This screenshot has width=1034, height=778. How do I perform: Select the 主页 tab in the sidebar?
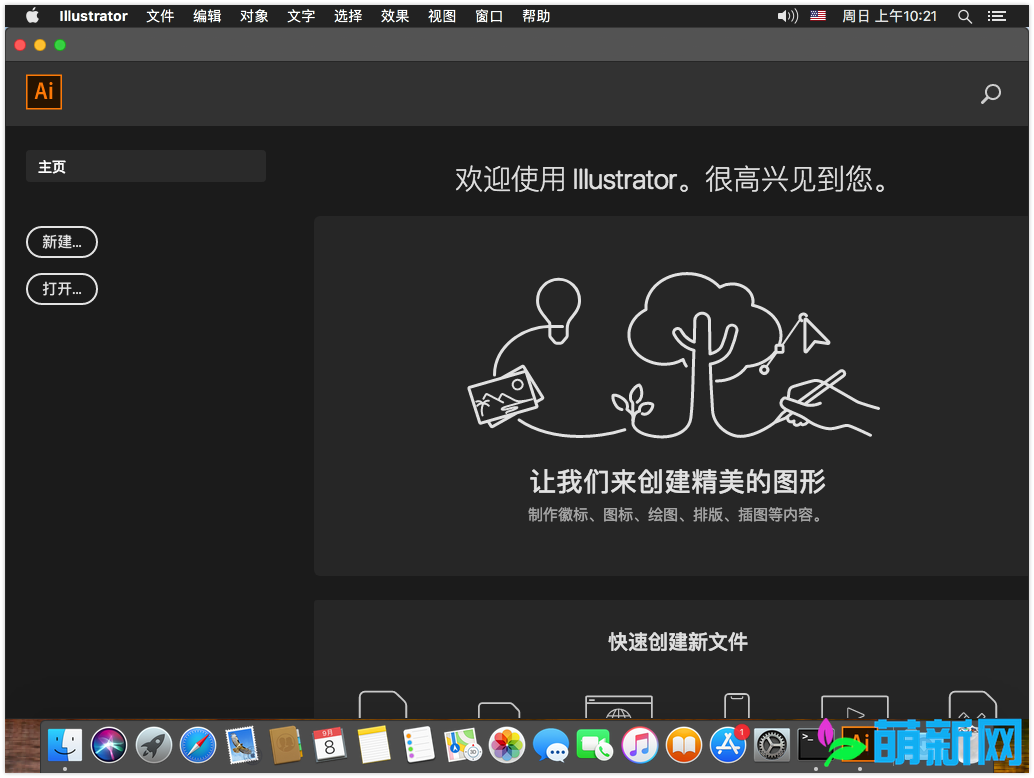(x=146, y=166)
